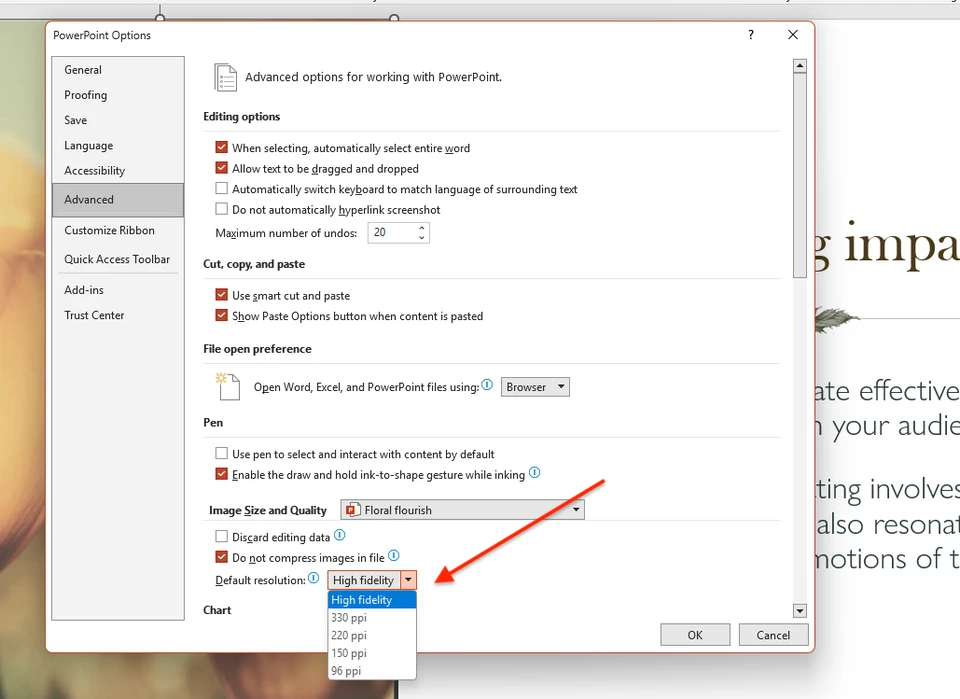Image resolution: width=960 pixels, height=699 pixels.
Task: Click the Cancel button
Action: [773, 634]
